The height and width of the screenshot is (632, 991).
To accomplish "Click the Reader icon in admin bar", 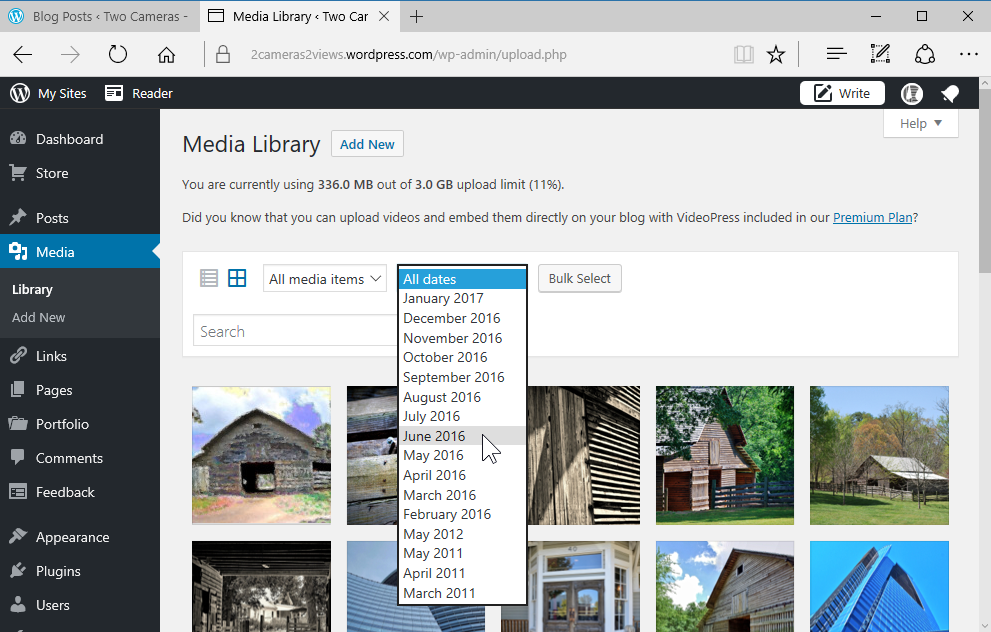I will coord(115,93).
